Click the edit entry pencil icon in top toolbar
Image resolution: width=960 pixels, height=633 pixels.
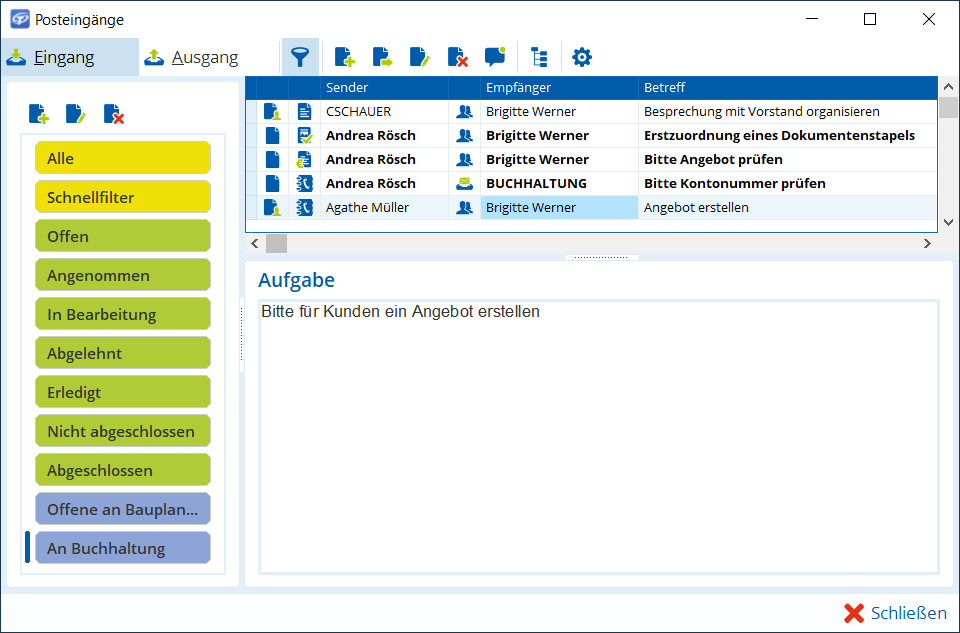point(420,57)
